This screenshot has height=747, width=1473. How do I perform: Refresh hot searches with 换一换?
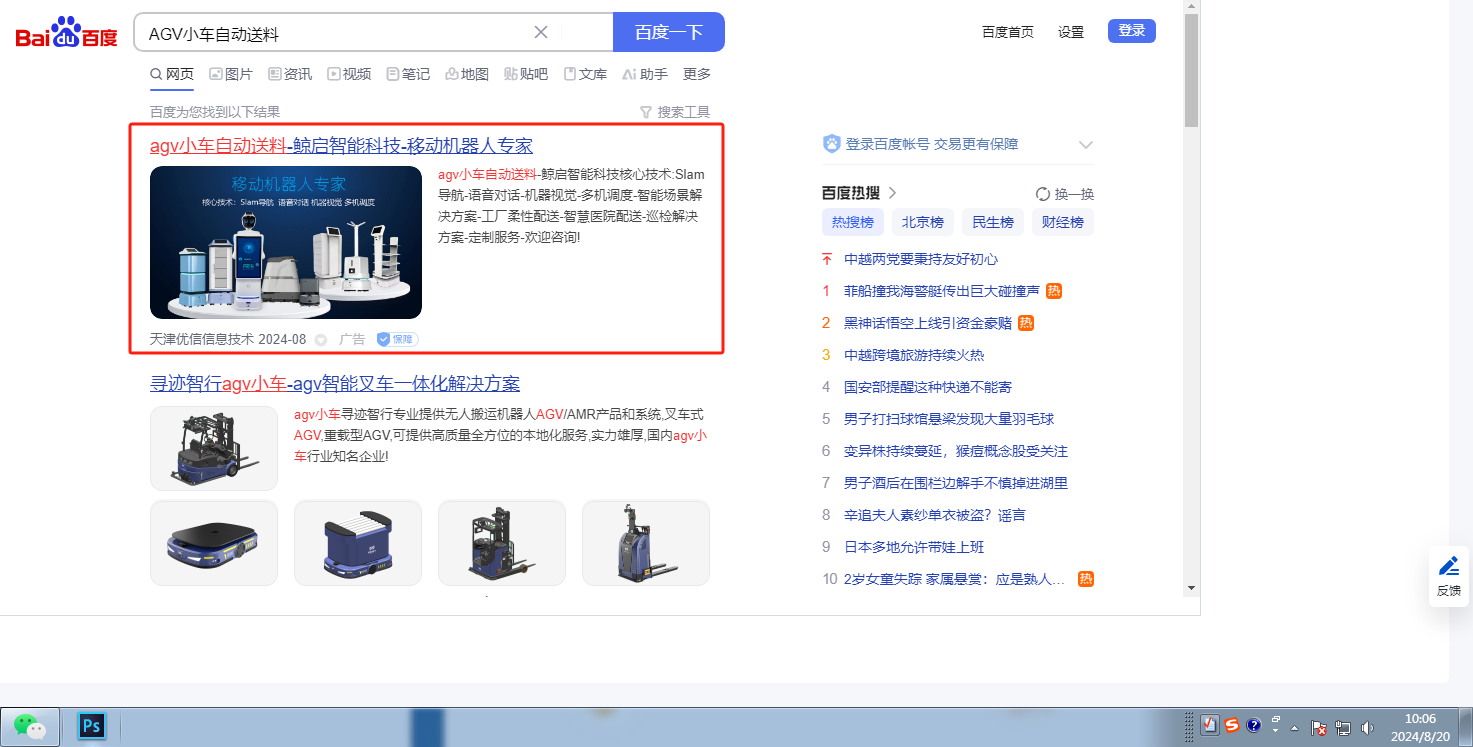point(1065,194)
